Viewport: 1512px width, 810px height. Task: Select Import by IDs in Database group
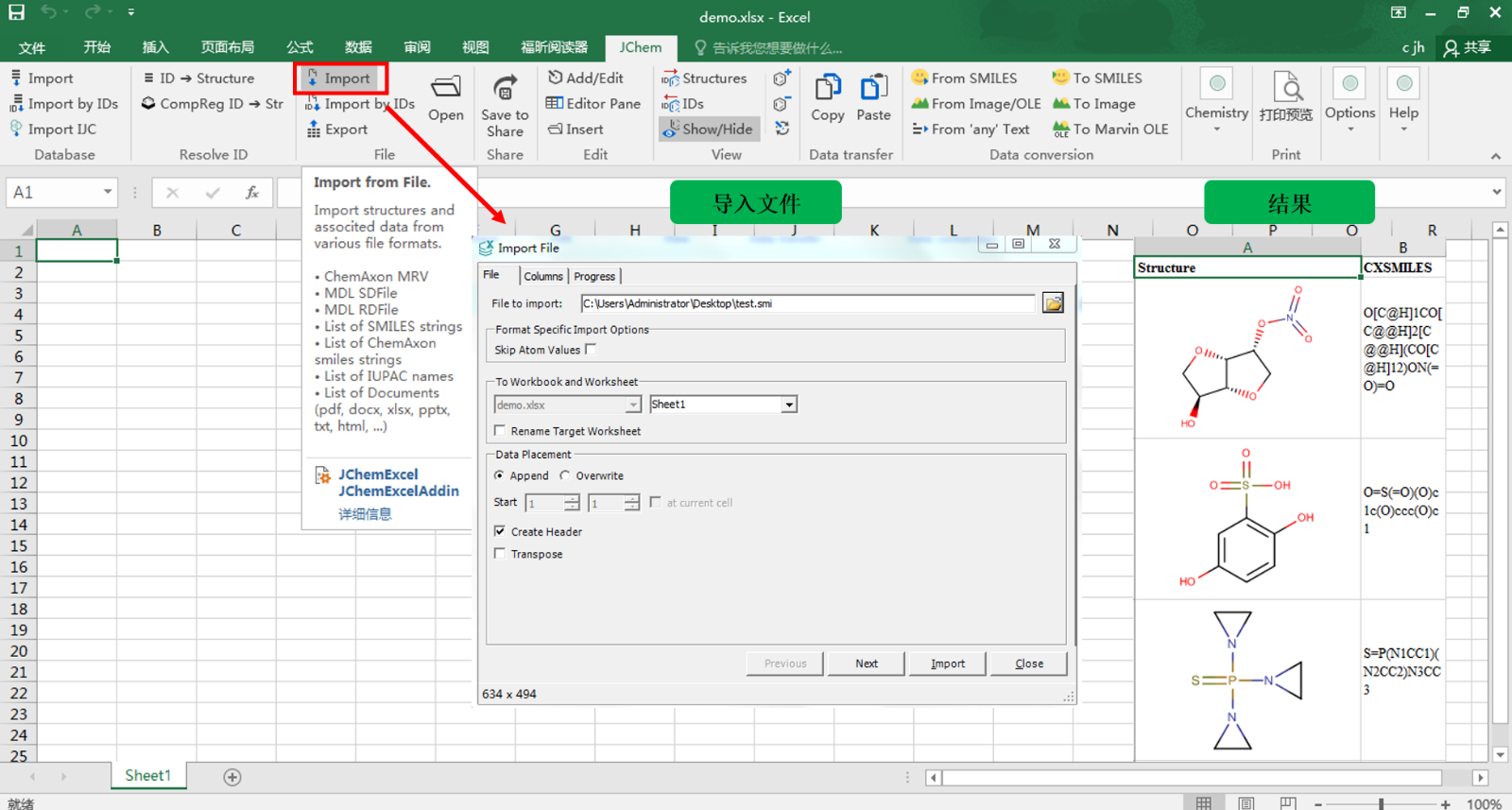(x=64, y=104)
